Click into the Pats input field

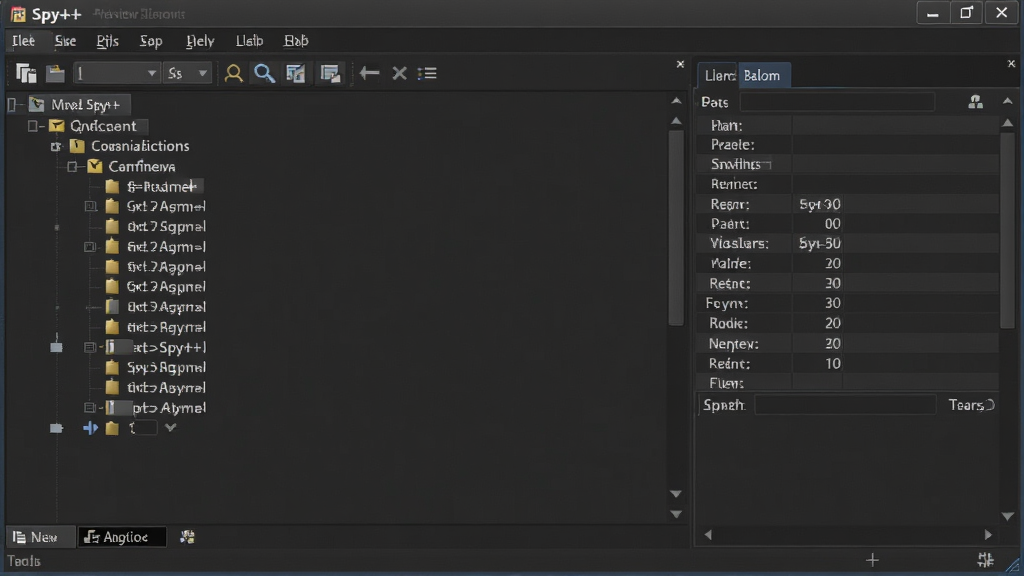pos(837,102)
